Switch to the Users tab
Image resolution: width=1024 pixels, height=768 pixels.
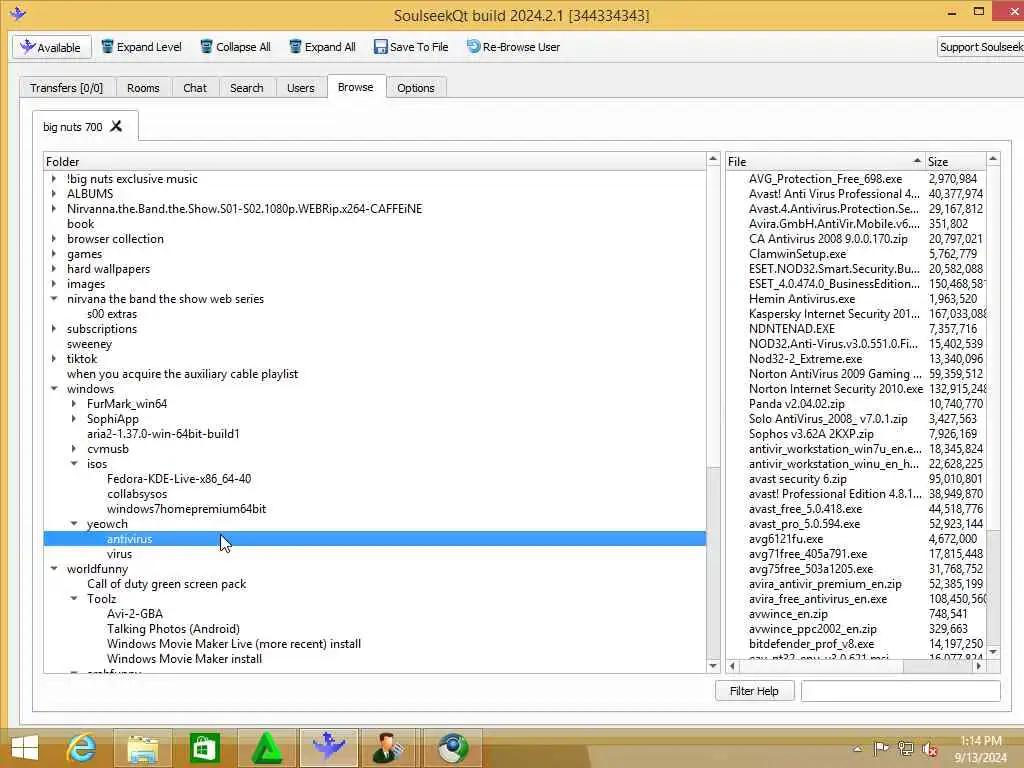(300, 88)
